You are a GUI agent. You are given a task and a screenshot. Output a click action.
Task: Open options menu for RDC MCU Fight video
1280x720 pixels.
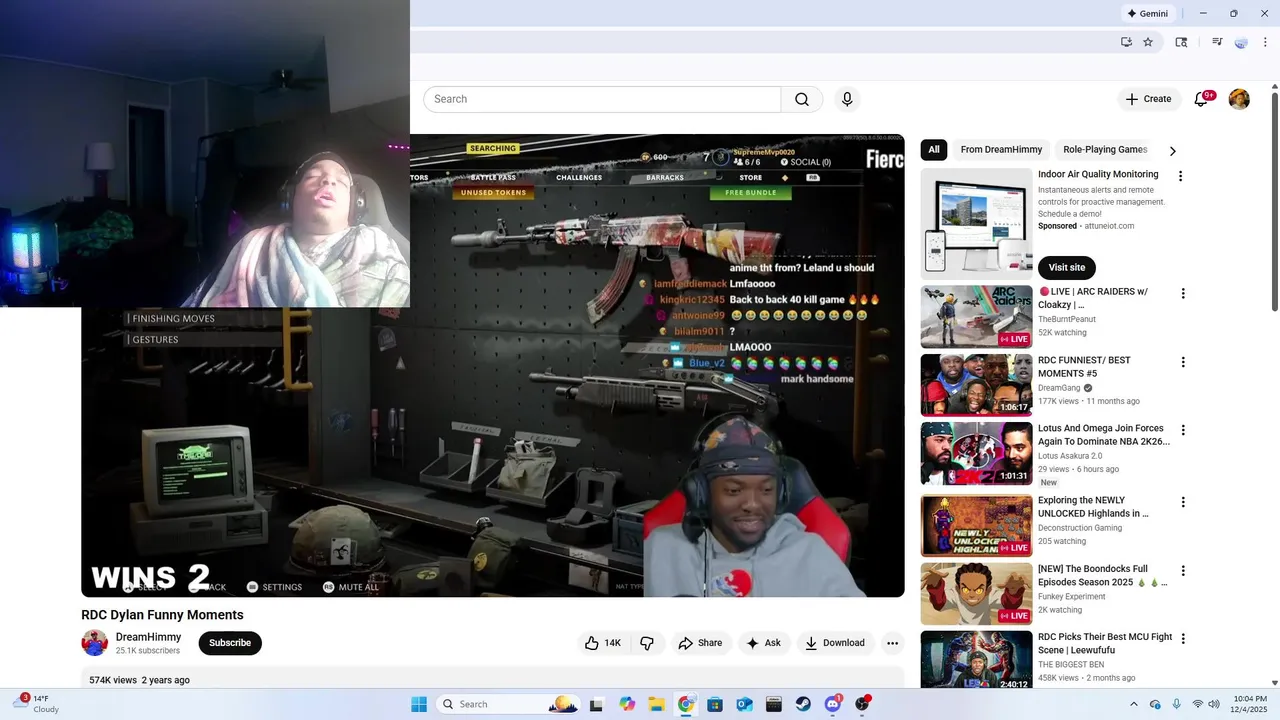[1183, 638]
